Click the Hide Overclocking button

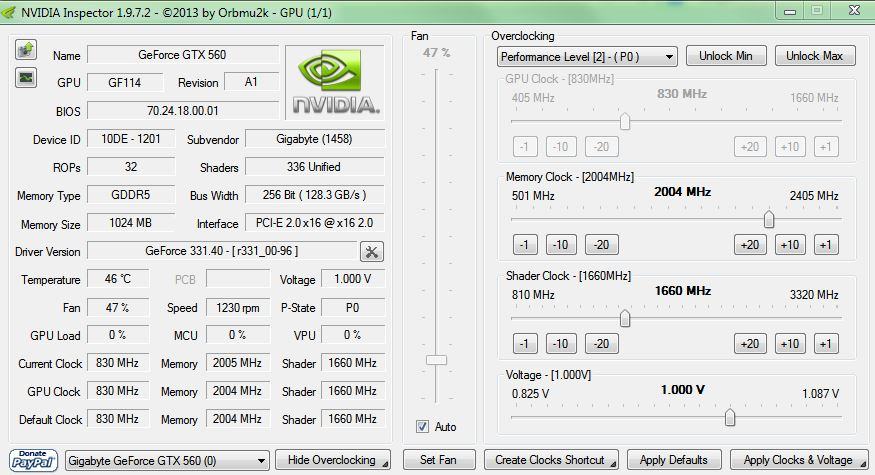click(x=333, y=460)
